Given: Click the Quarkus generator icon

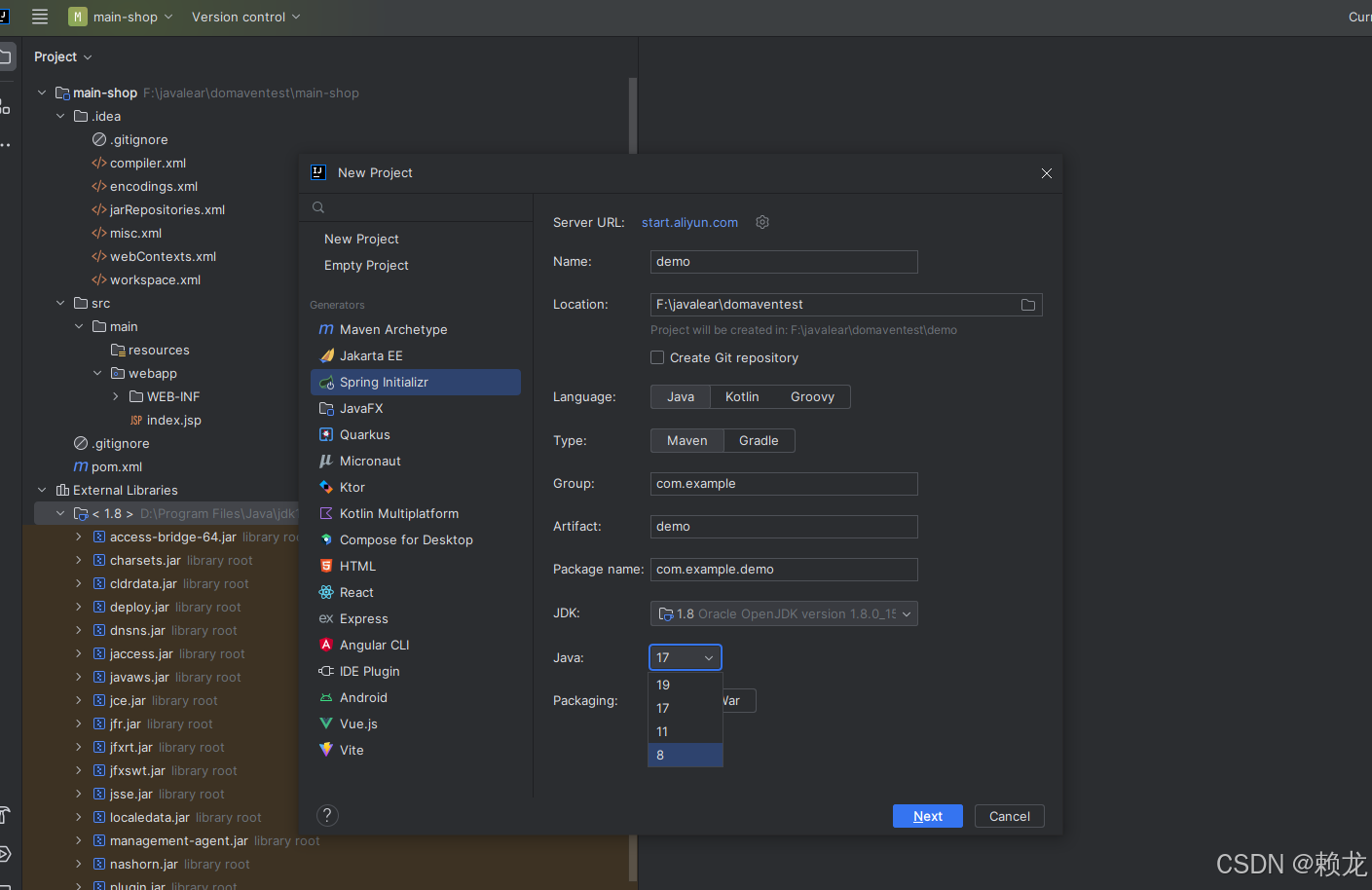Looking at the screenshot, I should pyautogui.click(x=326, y=435).
